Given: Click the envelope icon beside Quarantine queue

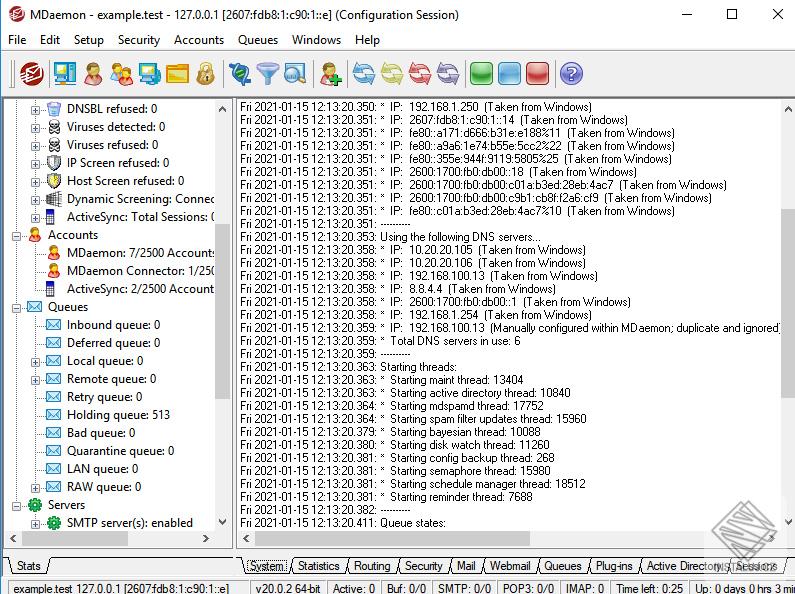Looking at the screenshot, I should [53, 451].
